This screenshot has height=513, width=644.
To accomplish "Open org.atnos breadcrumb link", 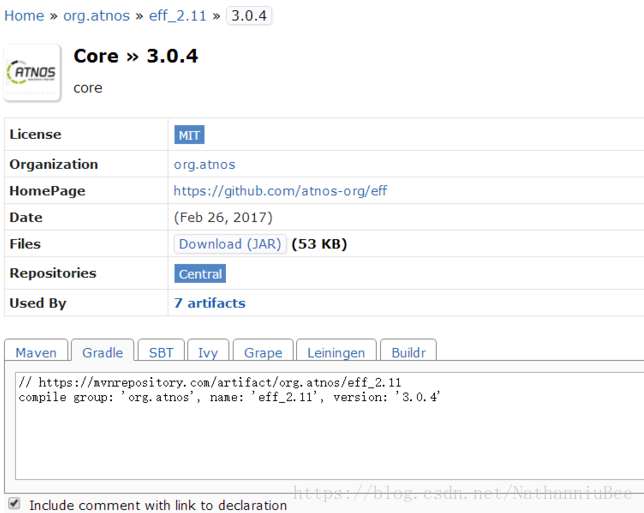I will (x=97, y=16).
